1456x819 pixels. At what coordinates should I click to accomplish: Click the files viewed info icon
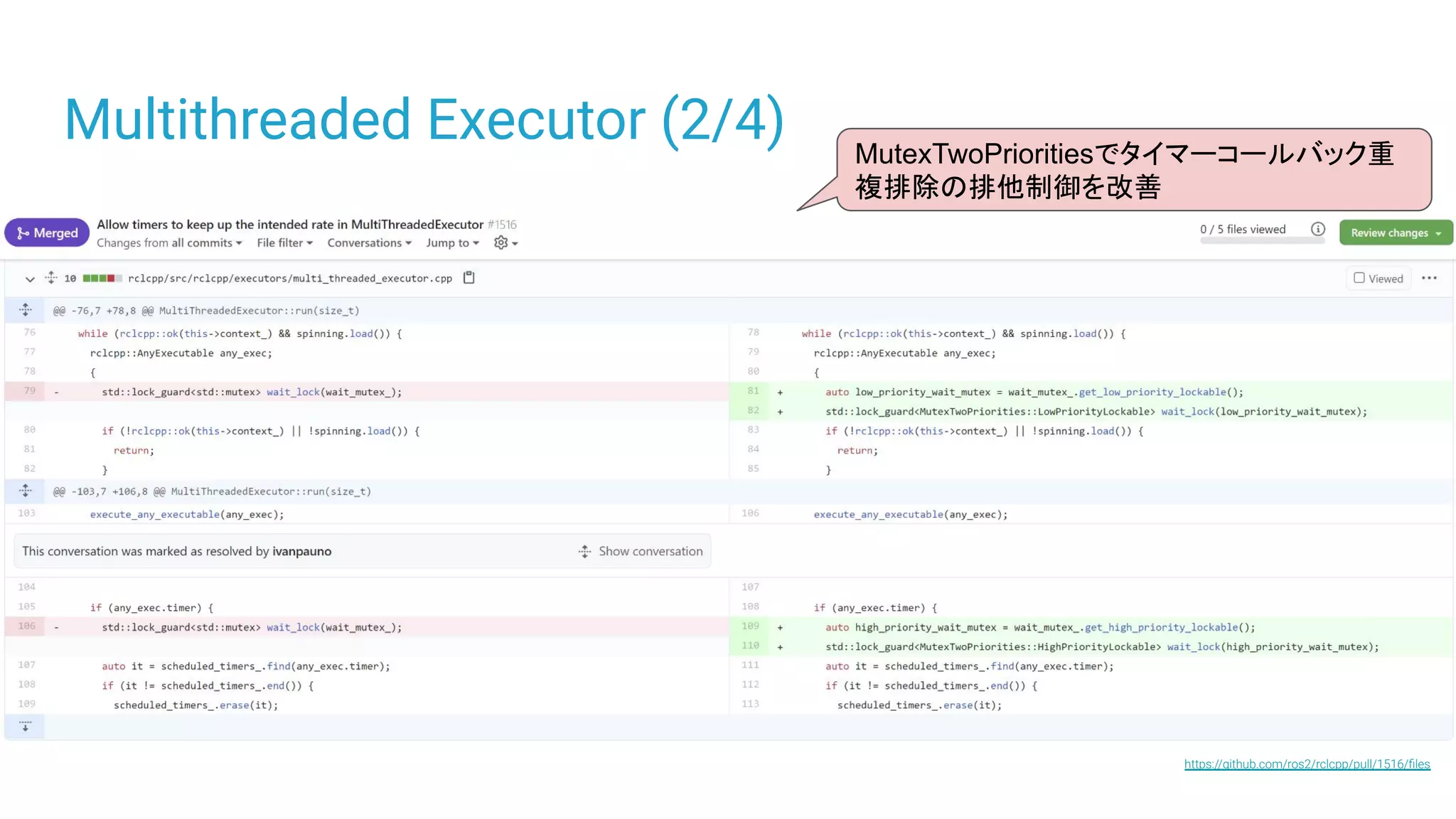[1317, 229]
